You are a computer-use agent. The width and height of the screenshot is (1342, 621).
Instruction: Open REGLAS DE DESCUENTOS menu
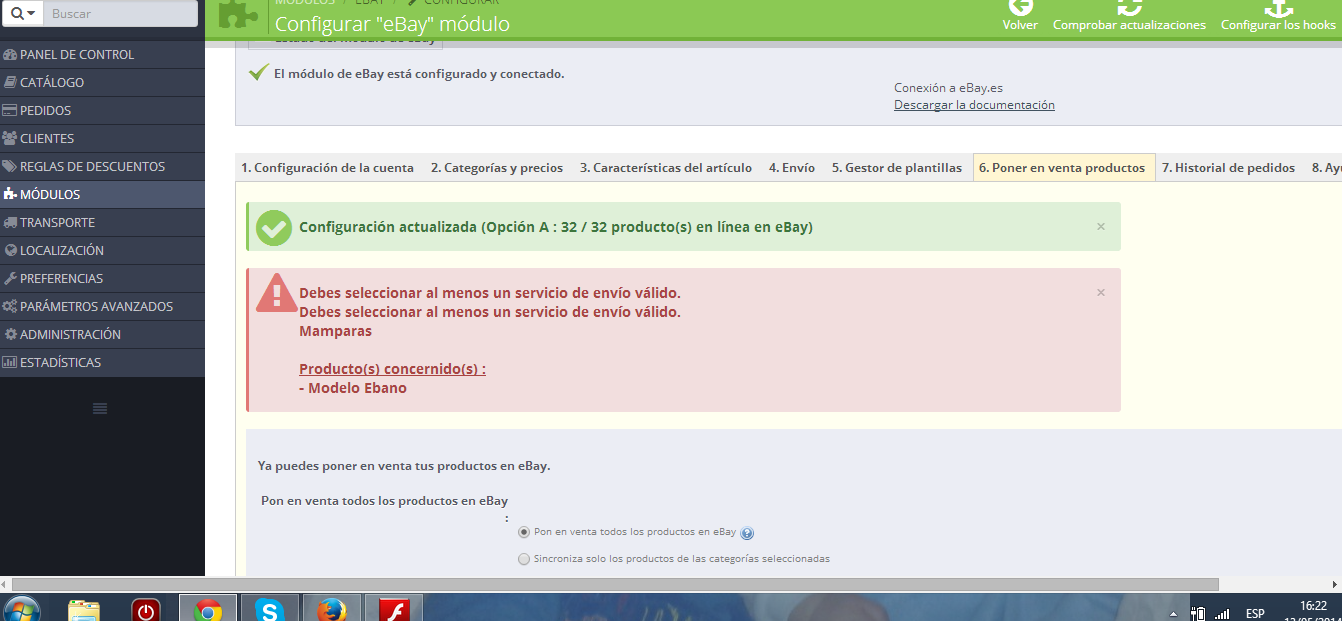[x=102, y=166]
